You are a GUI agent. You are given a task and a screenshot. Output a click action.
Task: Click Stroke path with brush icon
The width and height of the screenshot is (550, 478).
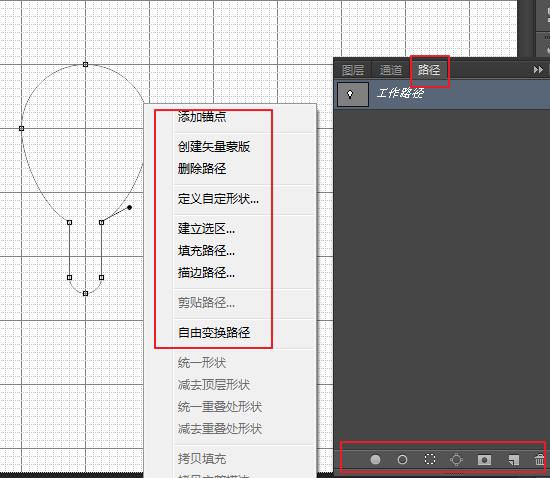coord(402,459)
